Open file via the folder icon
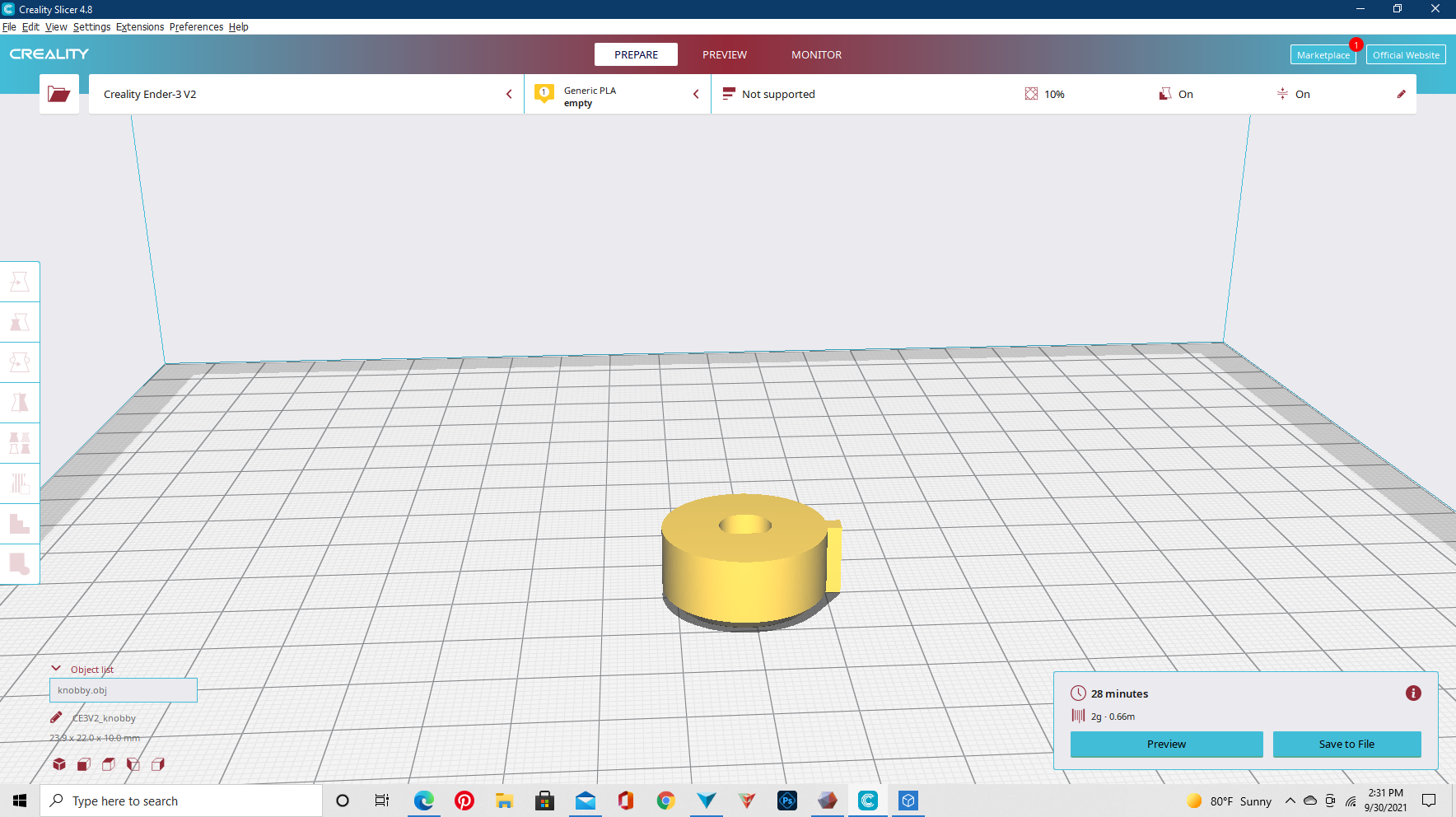 point(59,94)
